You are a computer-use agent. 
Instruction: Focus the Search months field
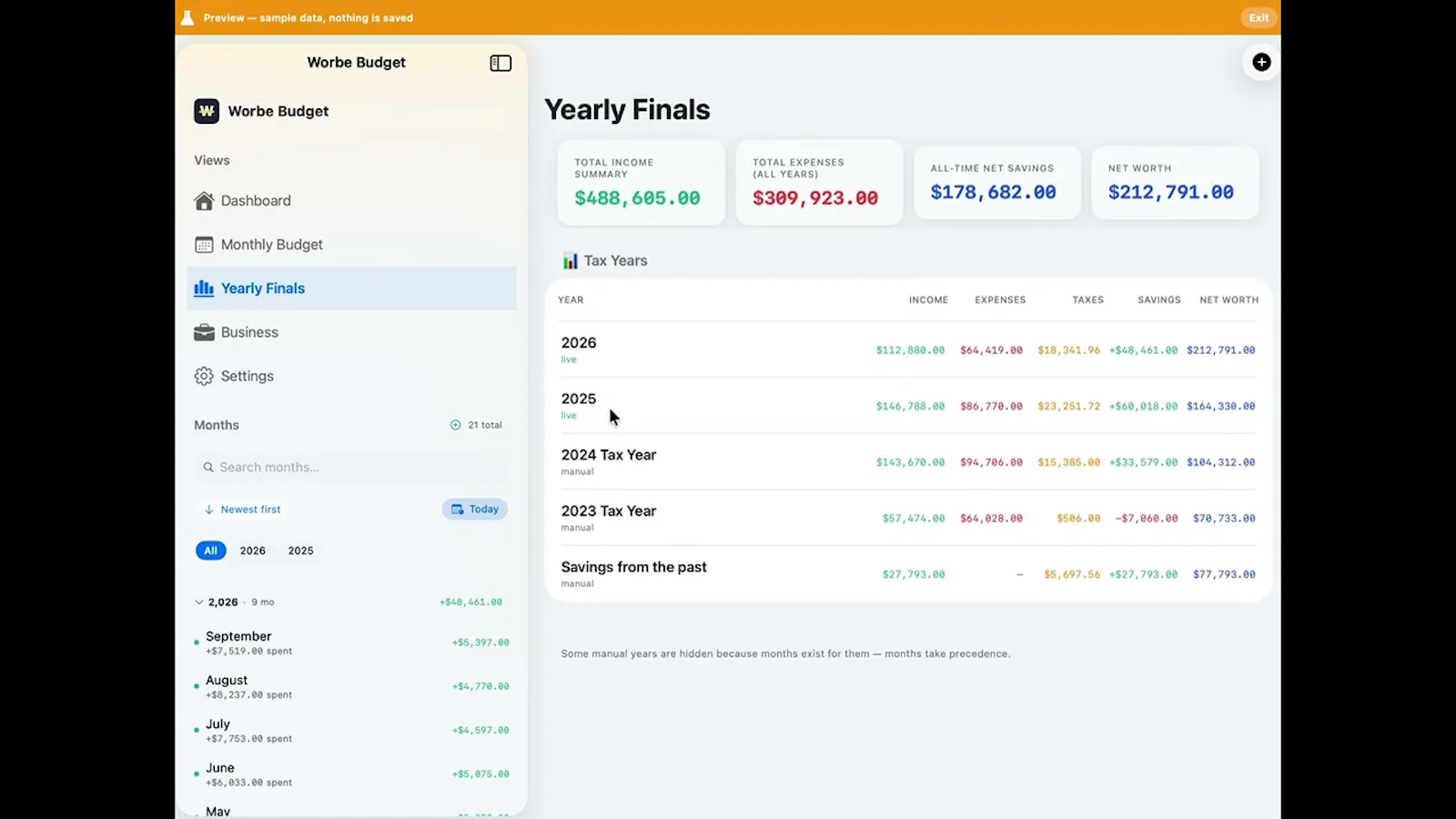pos(351,467)
